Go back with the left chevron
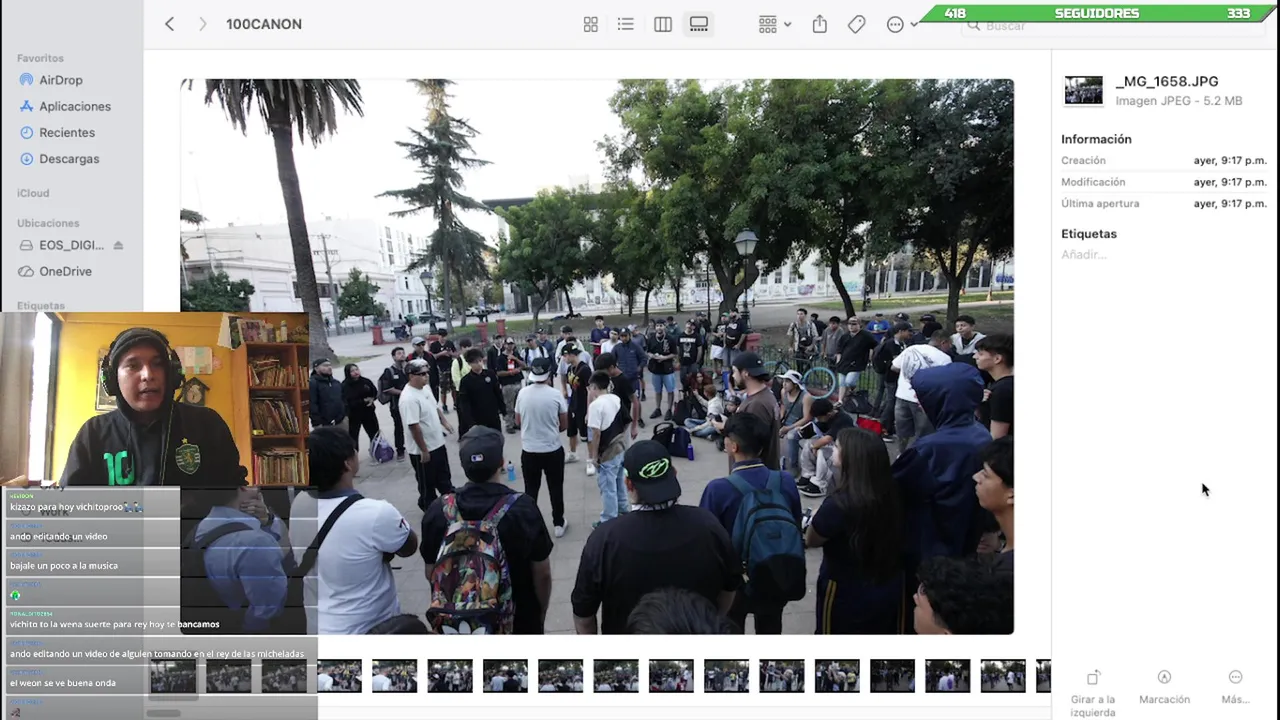1280x720 pixels. tap(169, 24)
